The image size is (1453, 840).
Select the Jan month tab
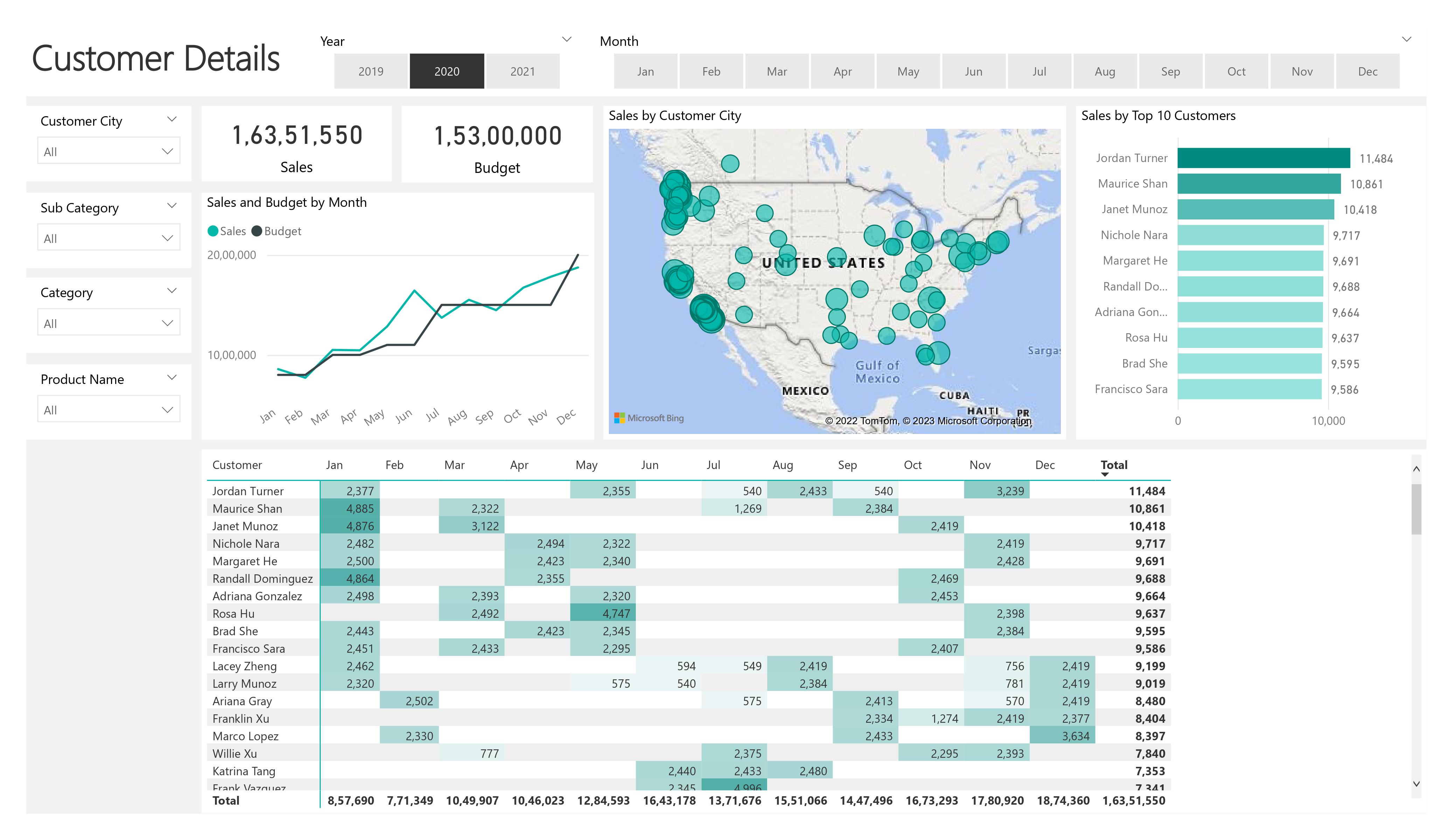pyautogui.click(x=645, y=71)
